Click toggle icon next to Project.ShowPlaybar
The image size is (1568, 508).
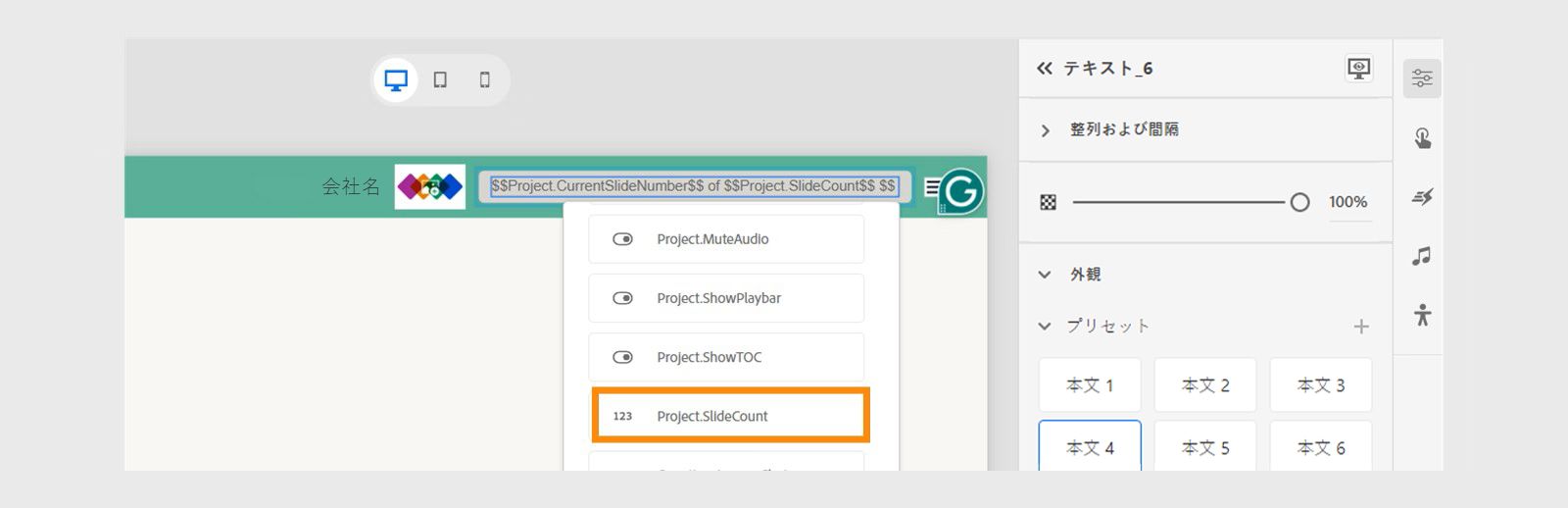coord(622,298)
